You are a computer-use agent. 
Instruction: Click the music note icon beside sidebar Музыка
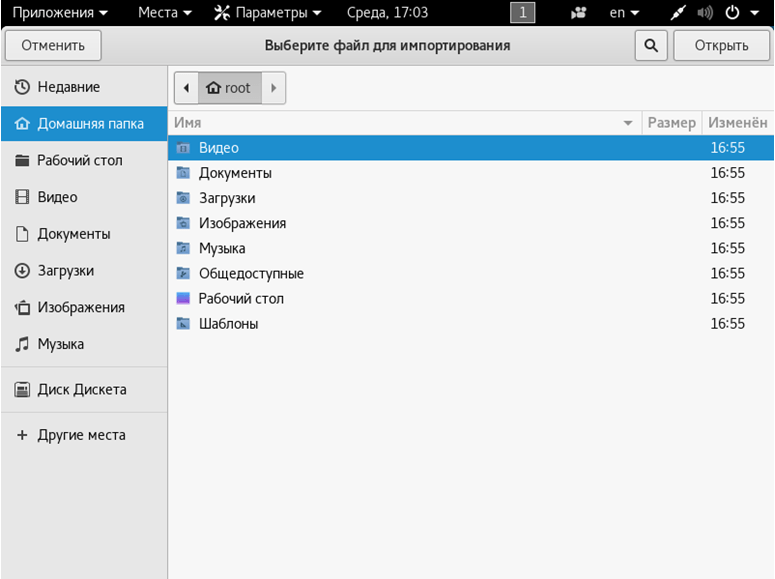click(x=22, y=344)
